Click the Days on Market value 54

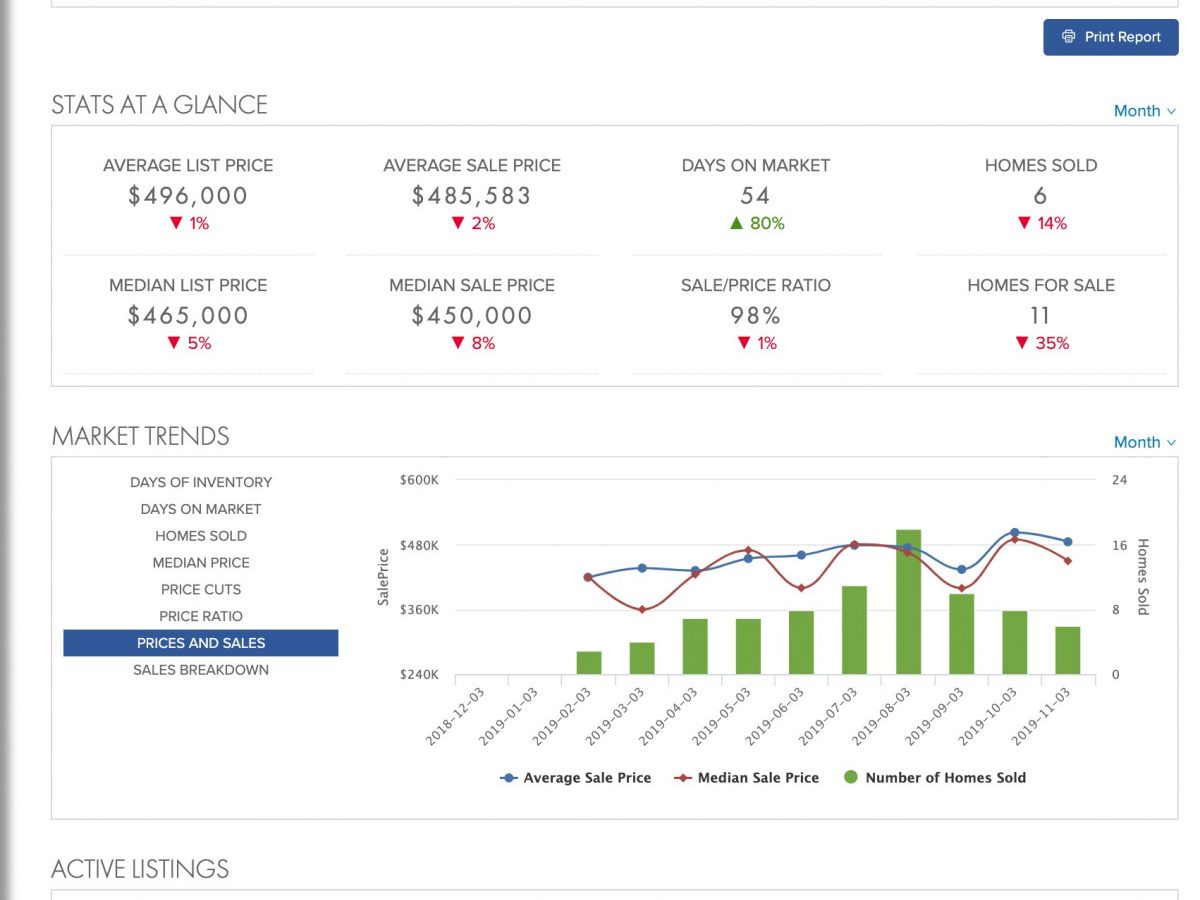(x=755, y=196)
